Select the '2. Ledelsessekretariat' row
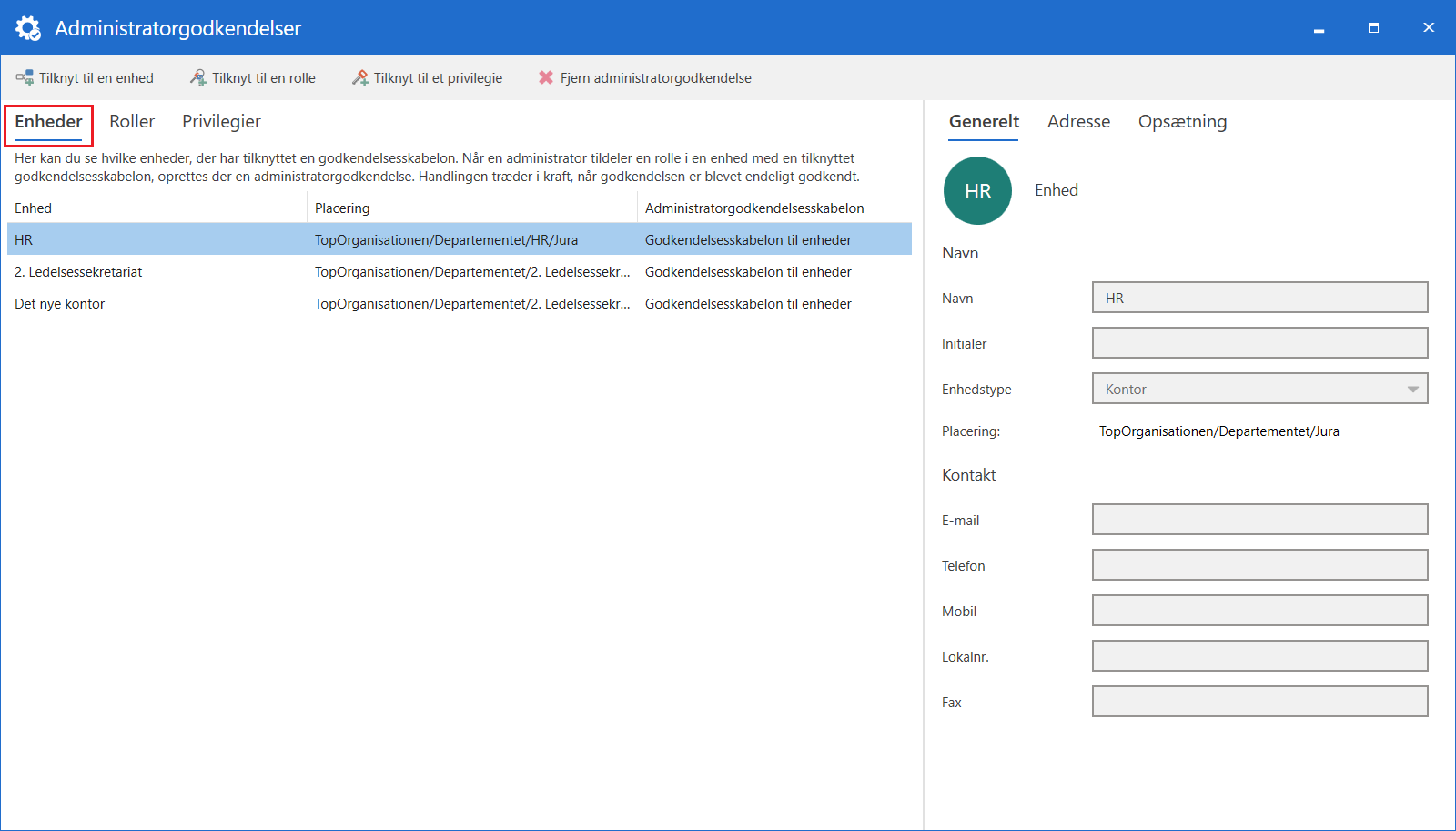 point(78,272)
